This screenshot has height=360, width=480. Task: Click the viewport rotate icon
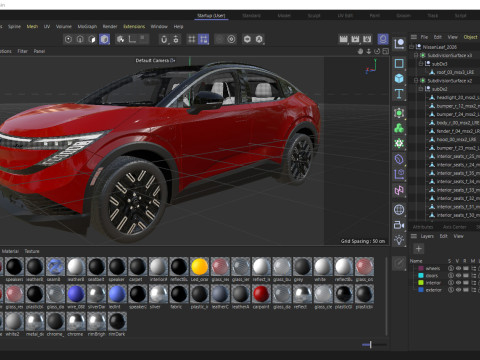click(x=377, y=51)
